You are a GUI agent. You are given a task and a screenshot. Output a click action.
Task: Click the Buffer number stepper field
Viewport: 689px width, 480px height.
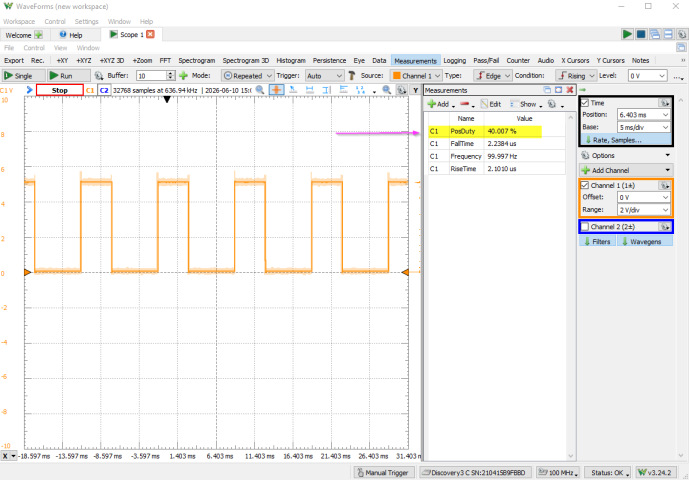(x=156, y=76)
